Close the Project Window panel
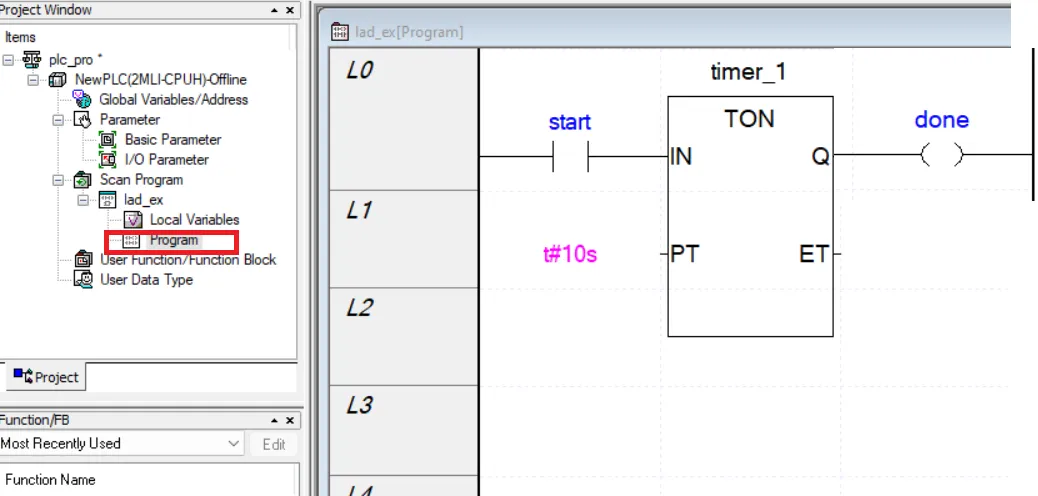 click(x=290, y=11)
